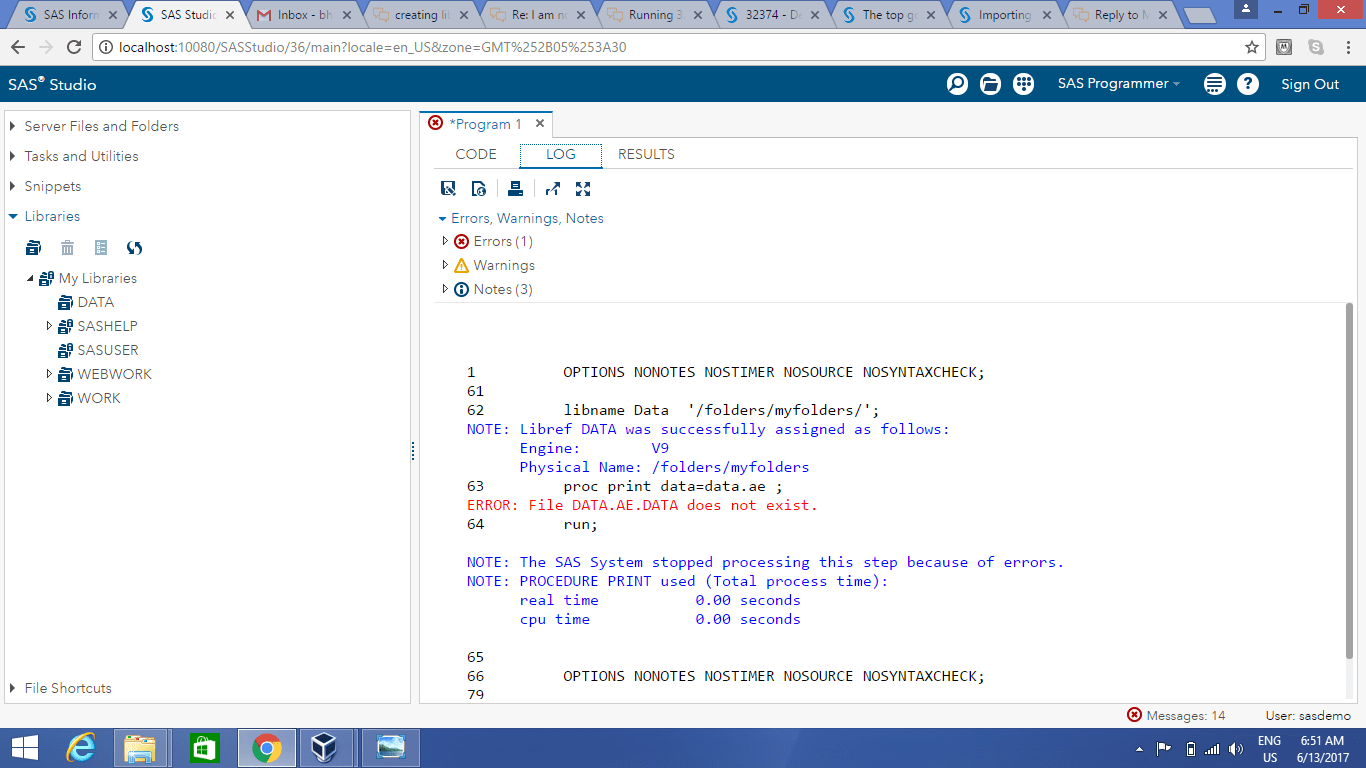Viewport: 1366px width, 768px height.
Task: Create a new library
Action: 33,248
